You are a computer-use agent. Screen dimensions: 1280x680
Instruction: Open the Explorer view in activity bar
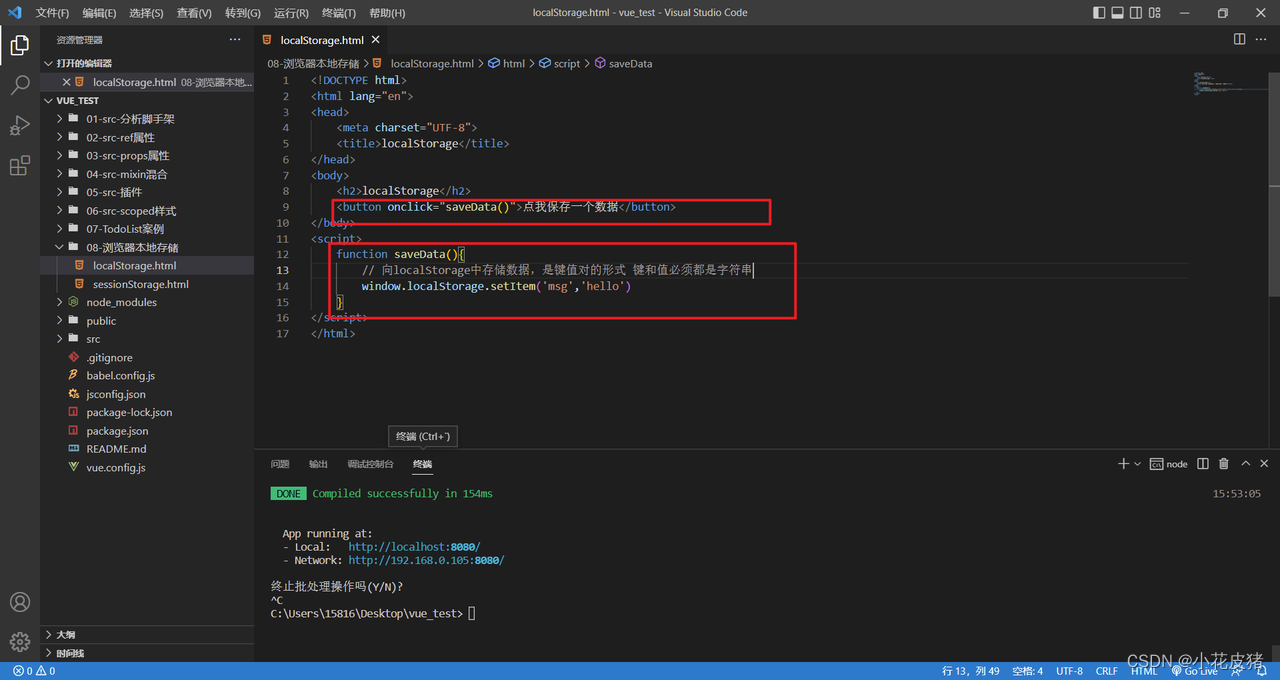[20, 45]
